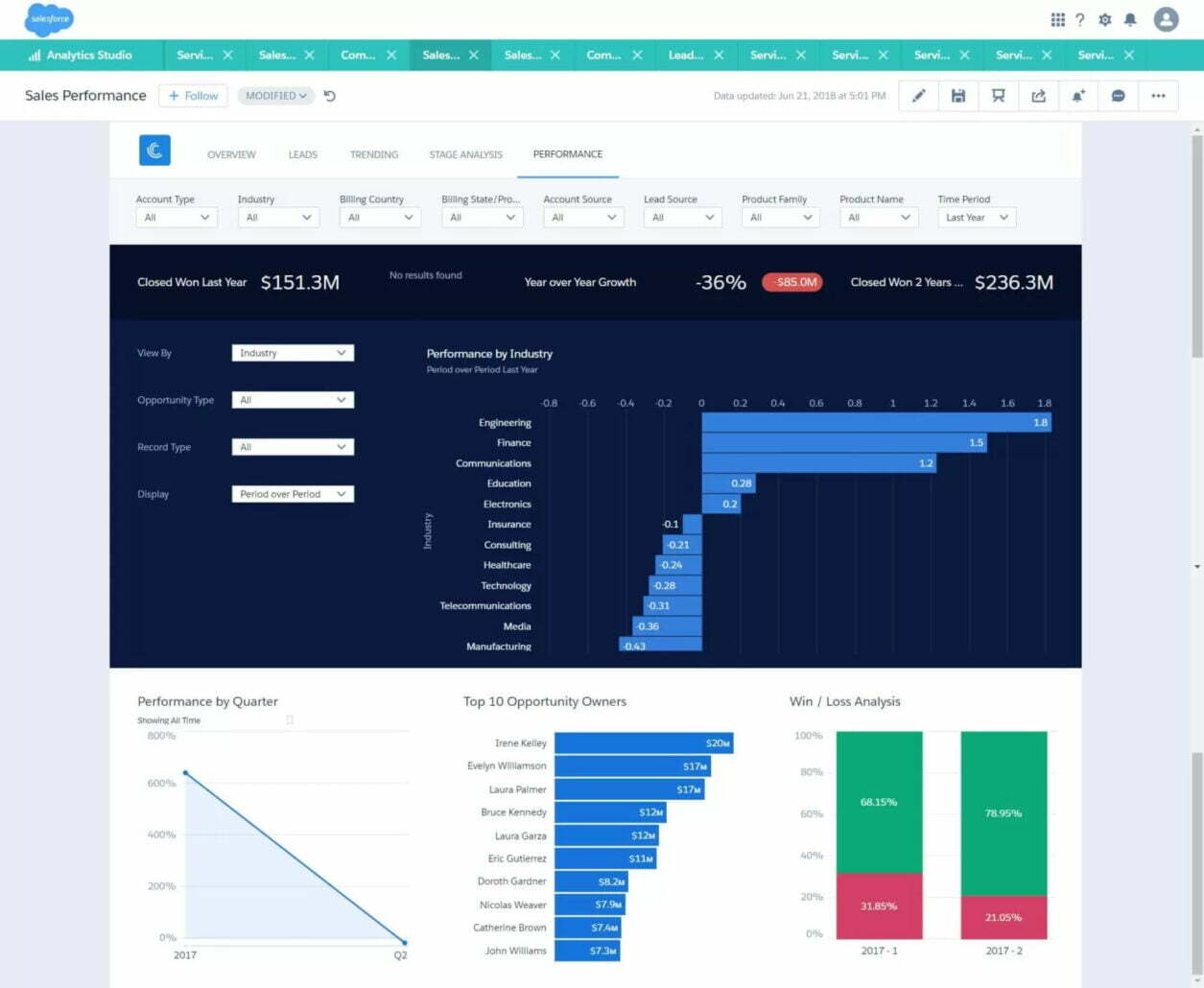The width and height of the screenshot is (1204, 988).
Task: Open dashboard annotations chat bubble icon
Action: pyautogui.click(x=1118, y=96)
